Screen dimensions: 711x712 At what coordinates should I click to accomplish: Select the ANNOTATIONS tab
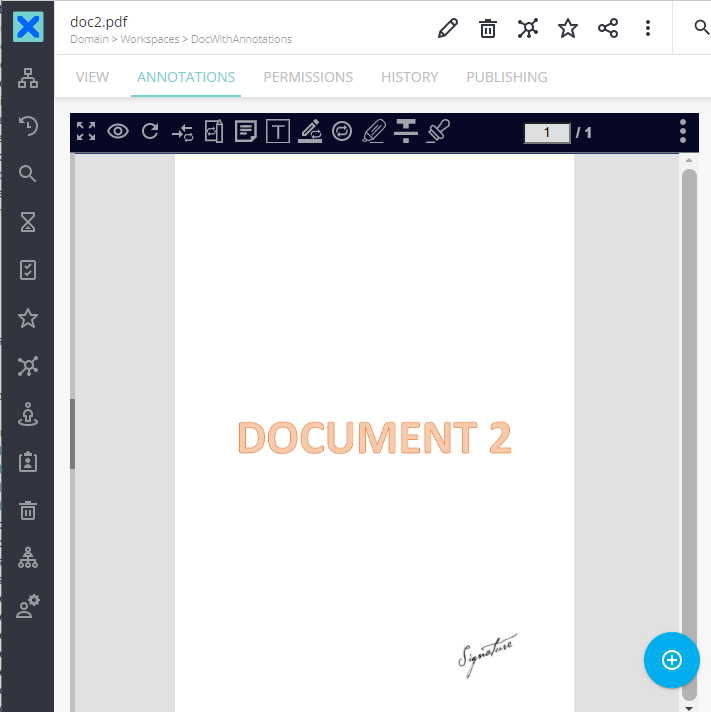[x=186, y=77]
